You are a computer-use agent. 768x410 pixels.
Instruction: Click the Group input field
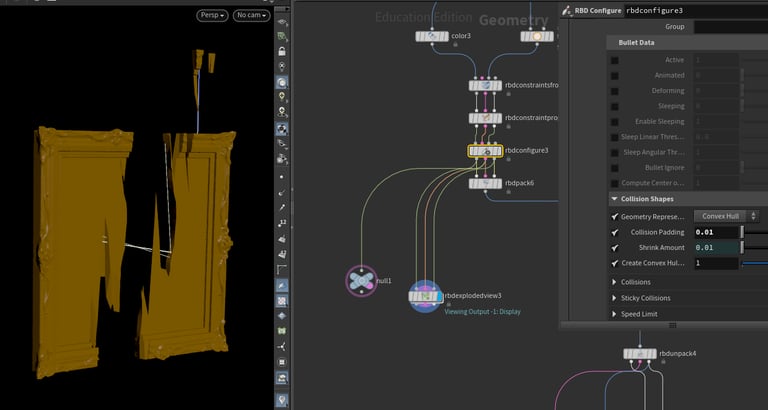coord(731,26)
